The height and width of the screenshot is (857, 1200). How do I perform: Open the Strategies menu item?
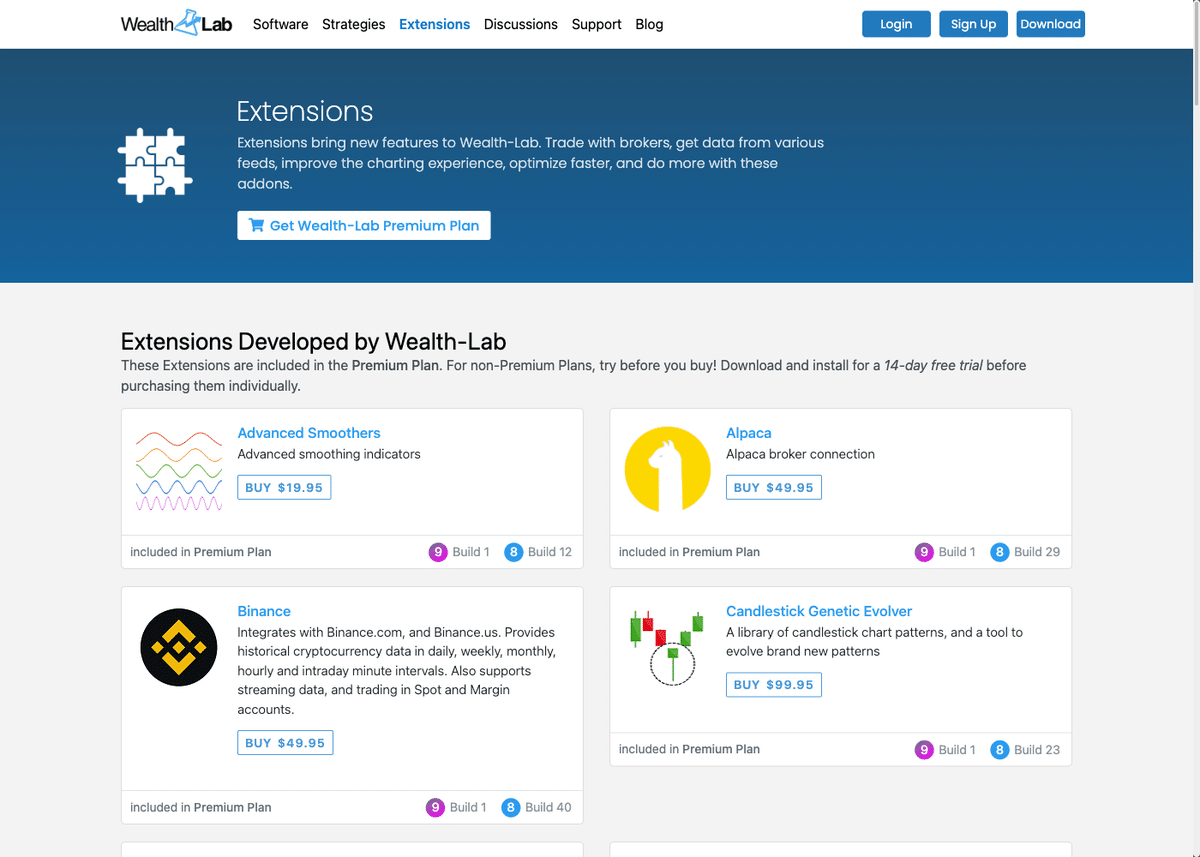[353, 24]
